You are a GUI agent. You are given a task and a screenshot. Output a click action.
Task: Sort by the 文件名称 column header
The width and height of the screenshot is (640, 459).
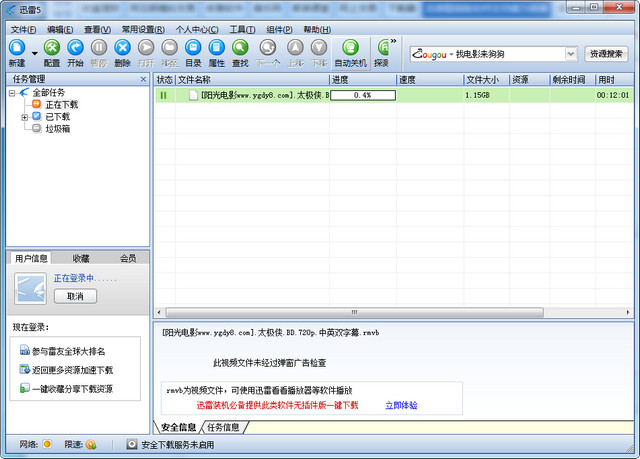[x=252, y=80]
